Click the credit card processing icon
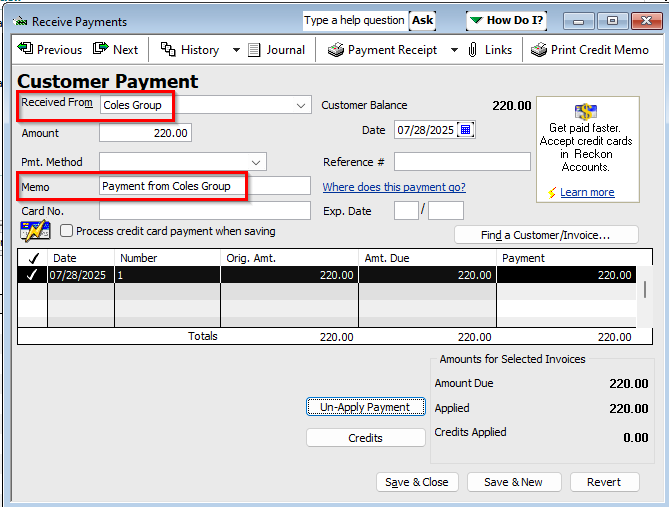The height and width of the screenshot is (507, 669). 35,231
